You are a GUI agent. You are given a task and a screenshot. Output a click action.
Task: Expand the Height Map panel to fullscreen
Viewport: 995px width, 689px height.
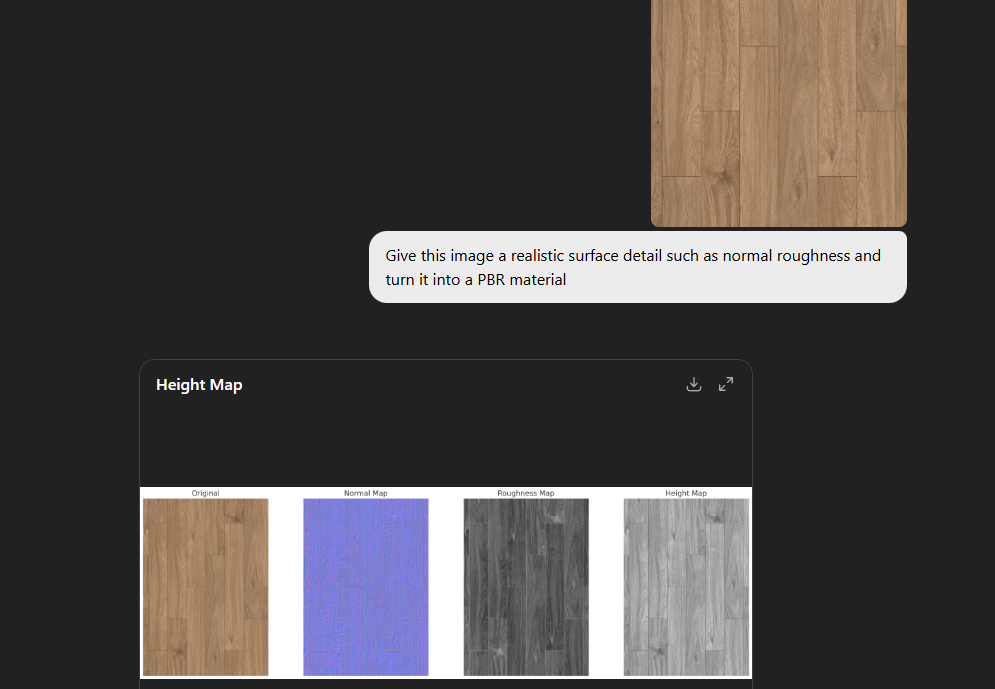point(725,383)
